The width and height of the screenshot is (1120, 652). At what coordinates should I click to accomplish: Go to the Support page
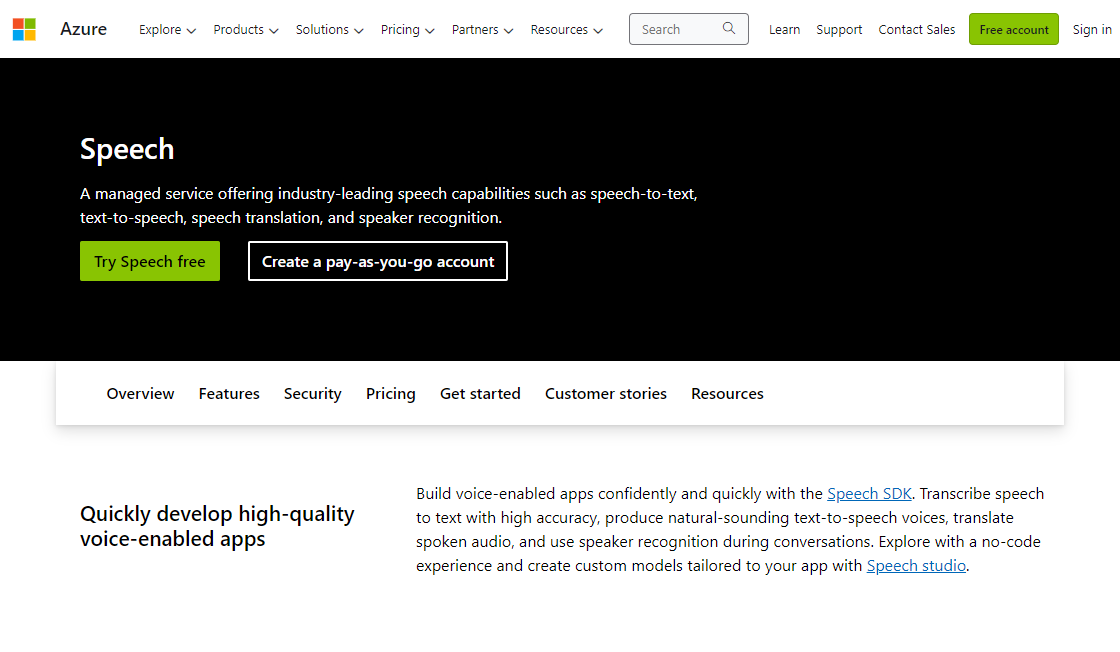click(x=839, y=30)
